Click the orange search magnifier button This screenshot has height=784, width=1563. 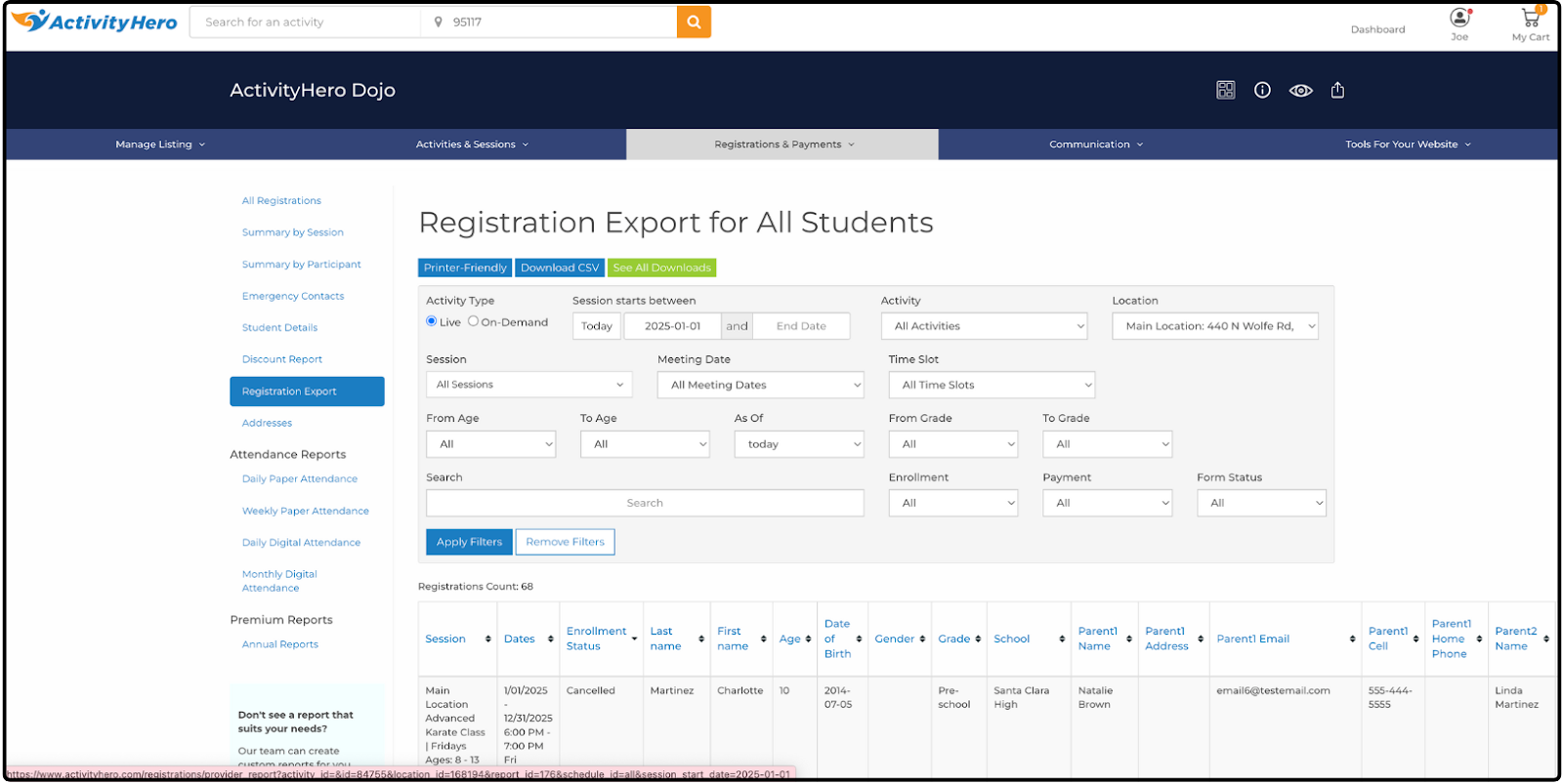(x=694, y=21)
